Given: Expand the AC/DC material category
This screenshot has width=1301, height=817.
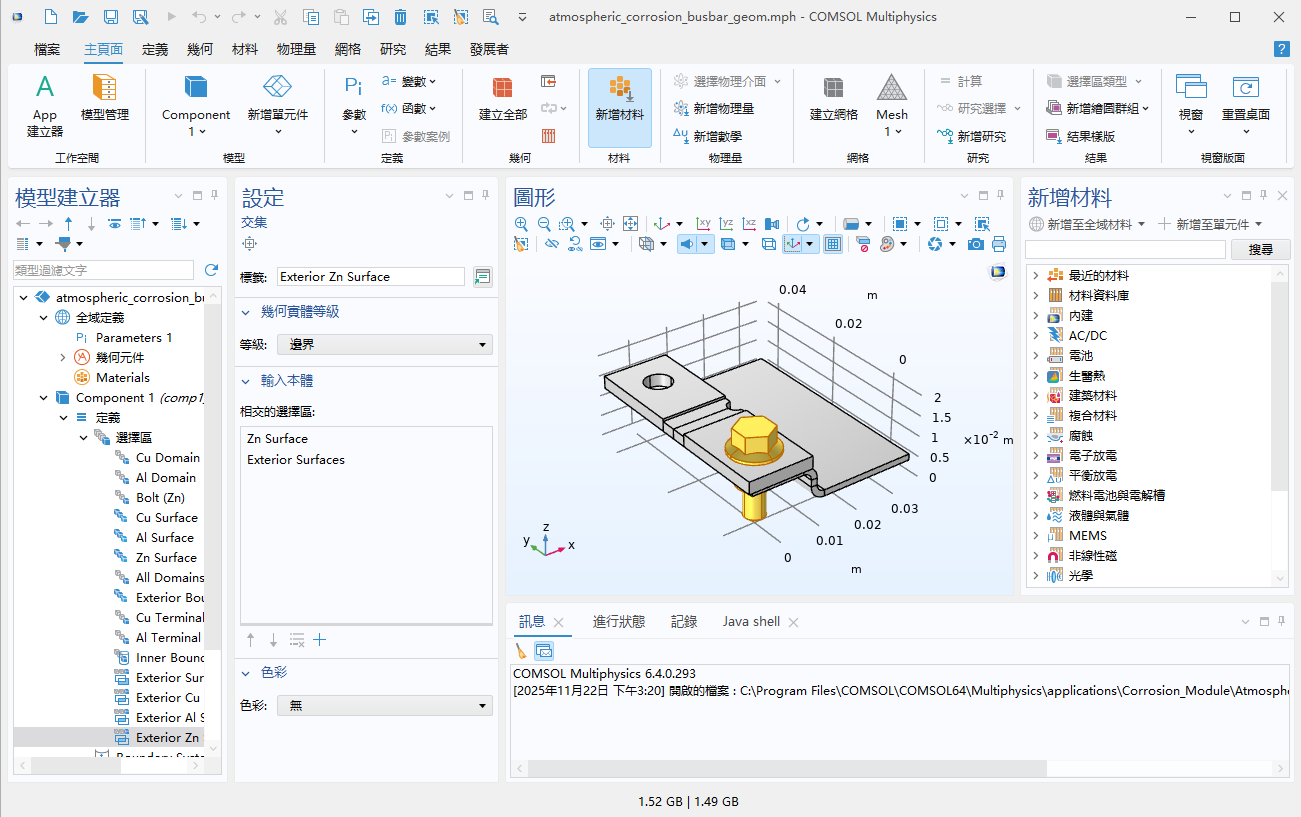Looking at the screenshot, I should click(1036, 336).
